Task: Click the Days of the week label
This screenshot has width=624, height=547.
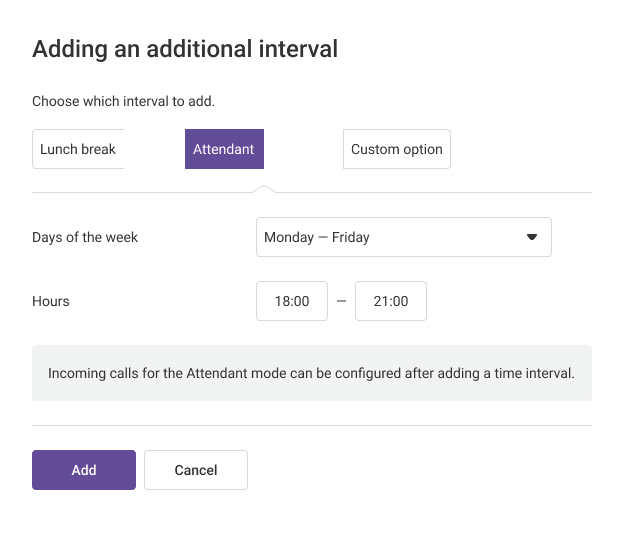Action: (x=85, y=237)
